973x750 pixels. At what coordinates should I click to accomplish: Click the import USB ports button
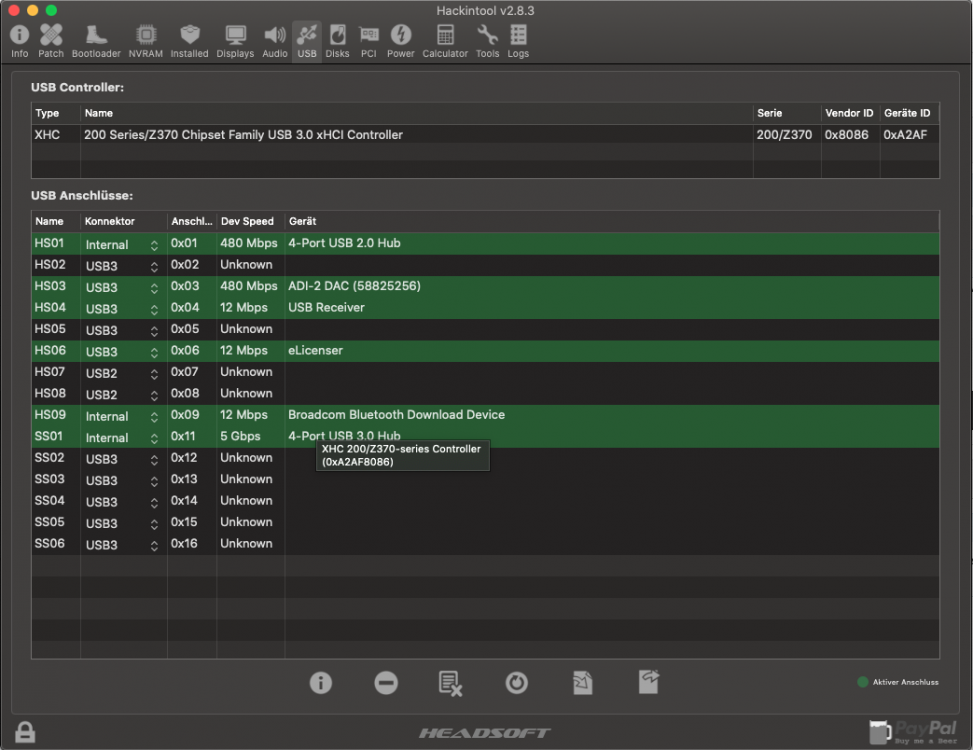[582, 683]
